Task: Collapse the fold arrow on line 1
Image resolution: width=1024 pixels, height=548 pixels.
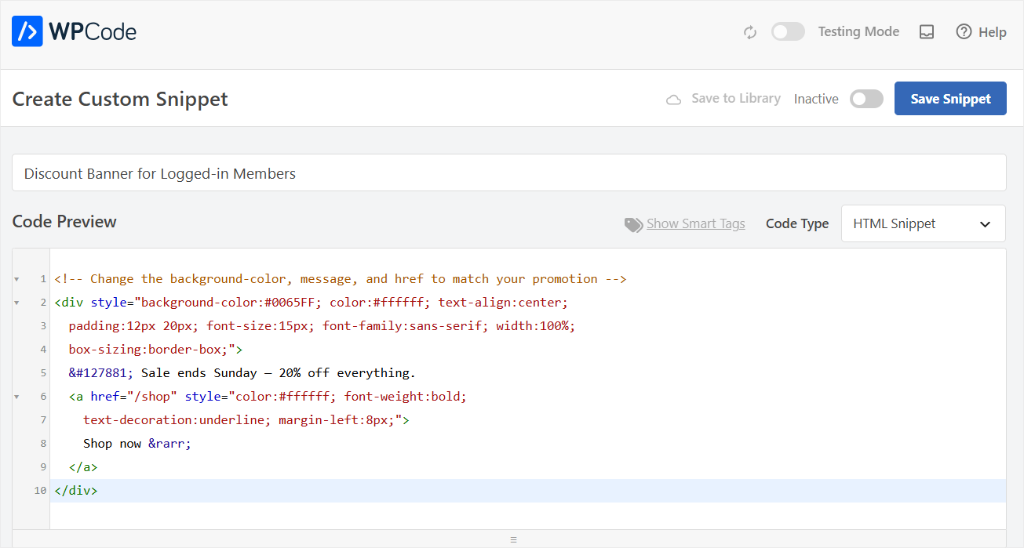Action: click(x=17, y=280)
